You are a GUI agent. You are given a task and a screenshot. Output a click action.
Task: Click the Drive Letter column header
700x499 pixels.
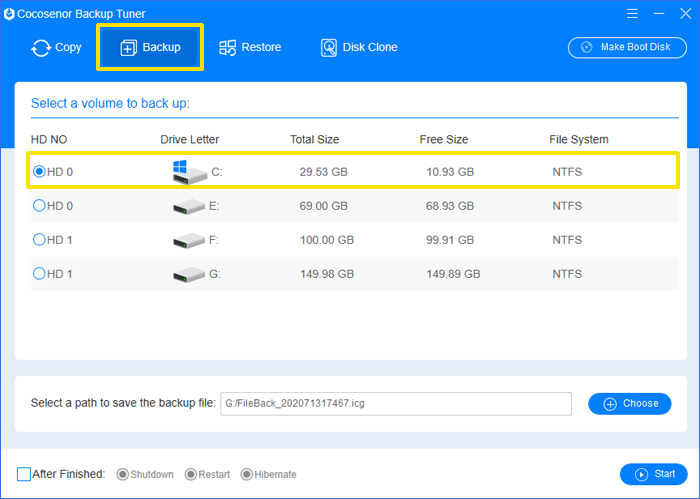pos(190,140)
